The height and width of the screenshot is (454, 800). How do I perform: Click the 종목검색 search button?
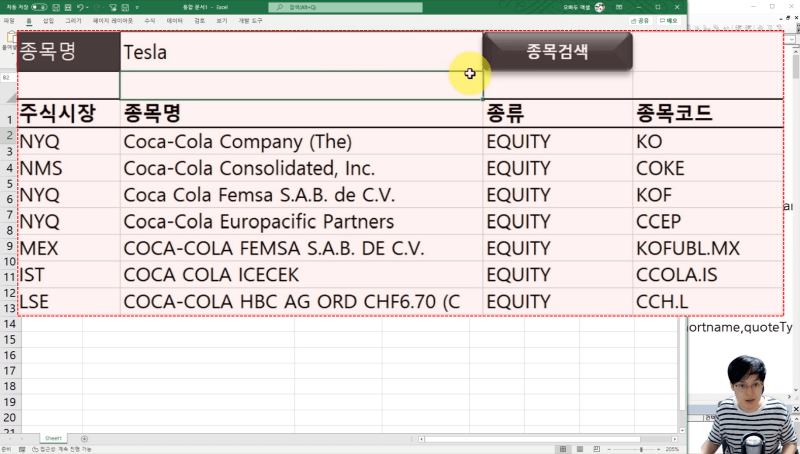coord(557,51)
